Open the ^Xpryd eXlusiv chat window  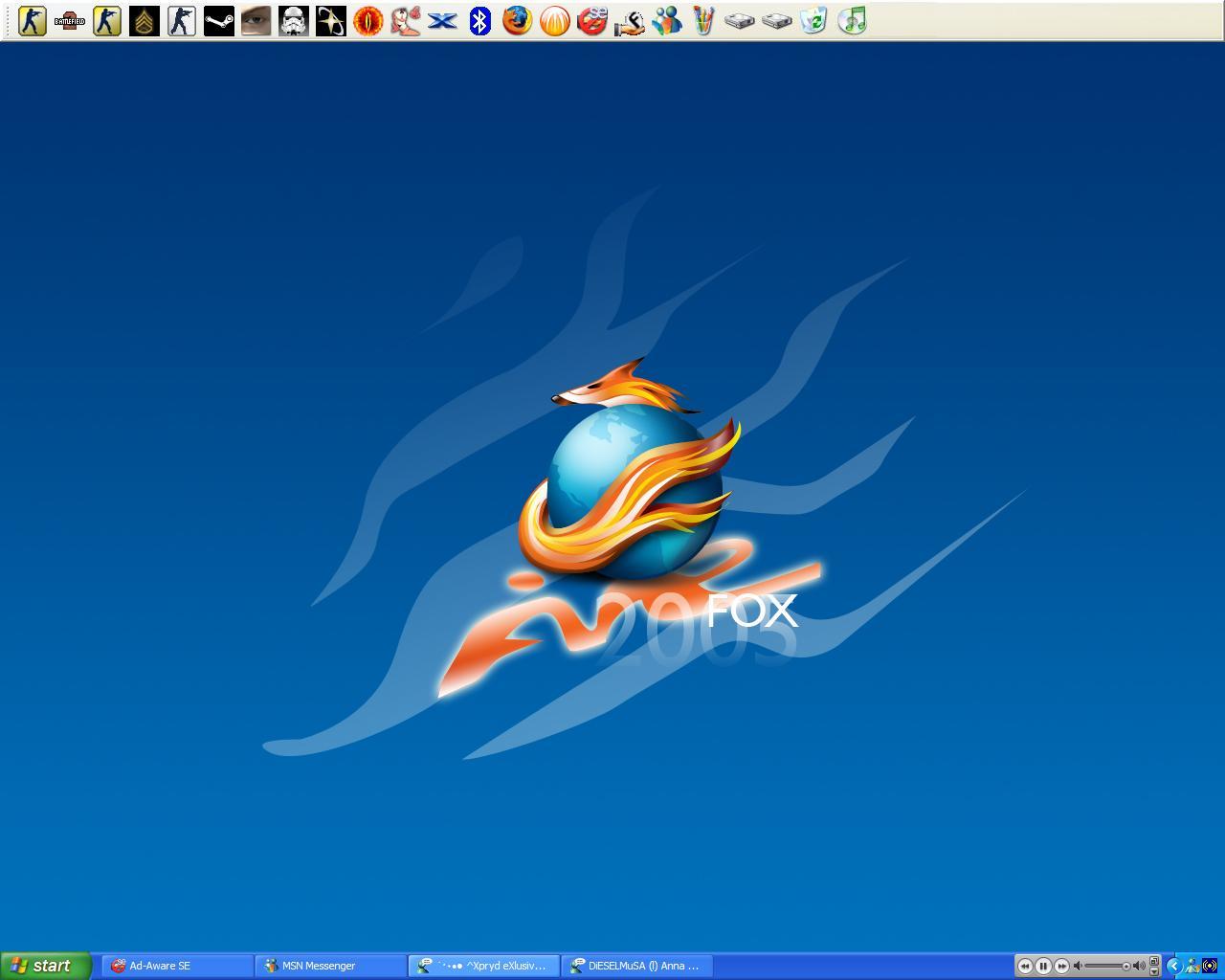pyautogui.click(x=484, y=966)
